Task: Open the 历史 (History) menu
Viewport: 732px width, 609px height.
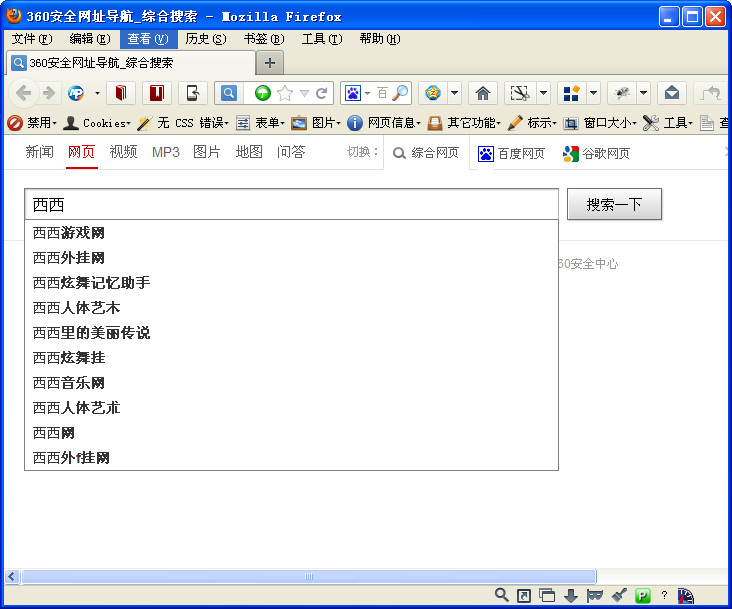Action: [206, 39]
